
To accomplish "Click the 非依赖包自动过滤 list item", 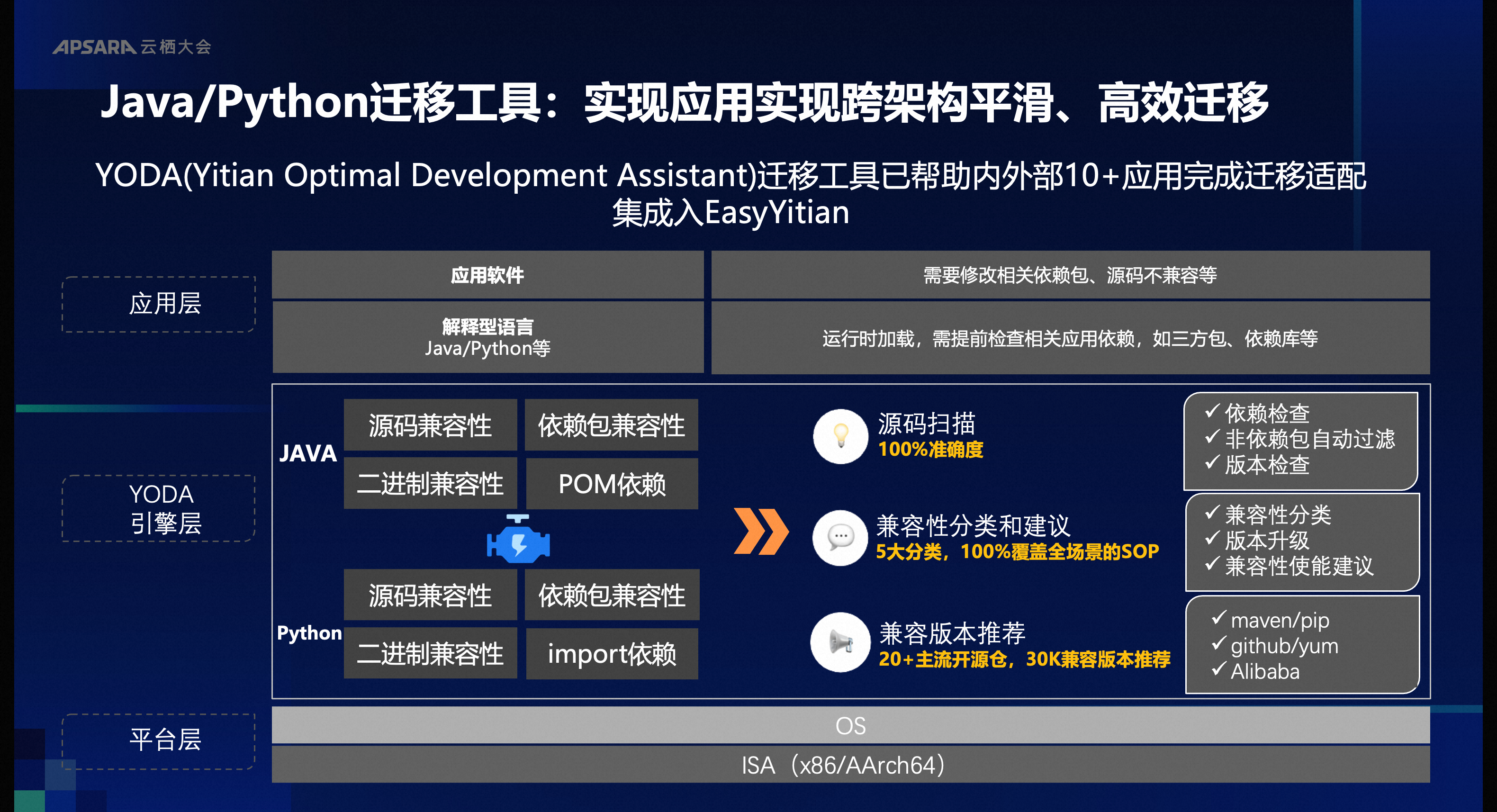I will (x=1310, y=439).
